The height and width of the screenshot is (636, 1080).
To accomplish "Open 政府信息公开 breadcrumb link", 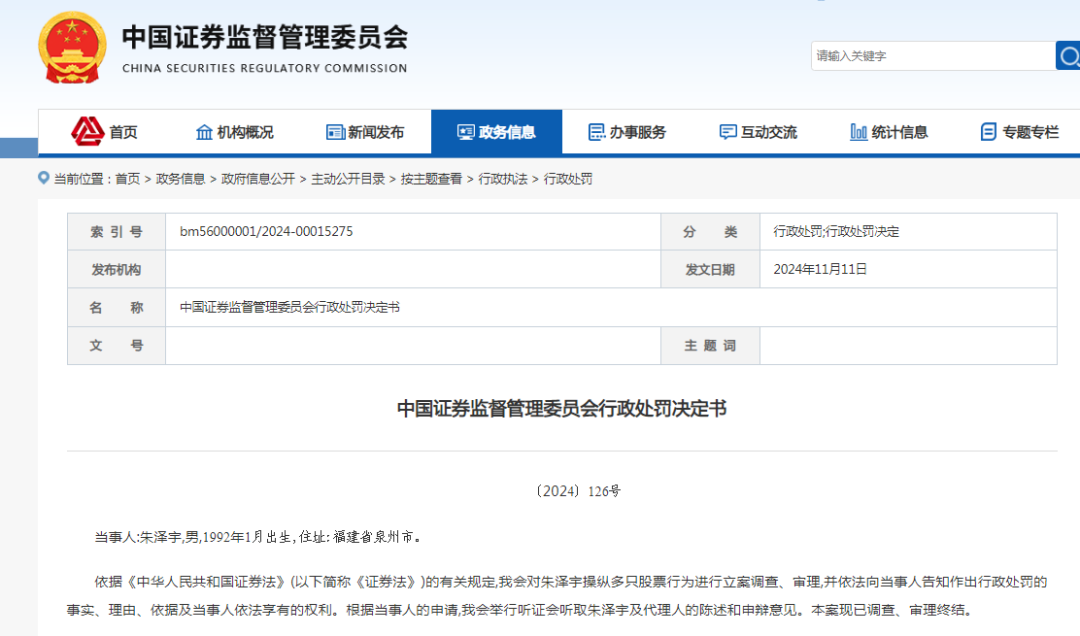I will 258,179.
